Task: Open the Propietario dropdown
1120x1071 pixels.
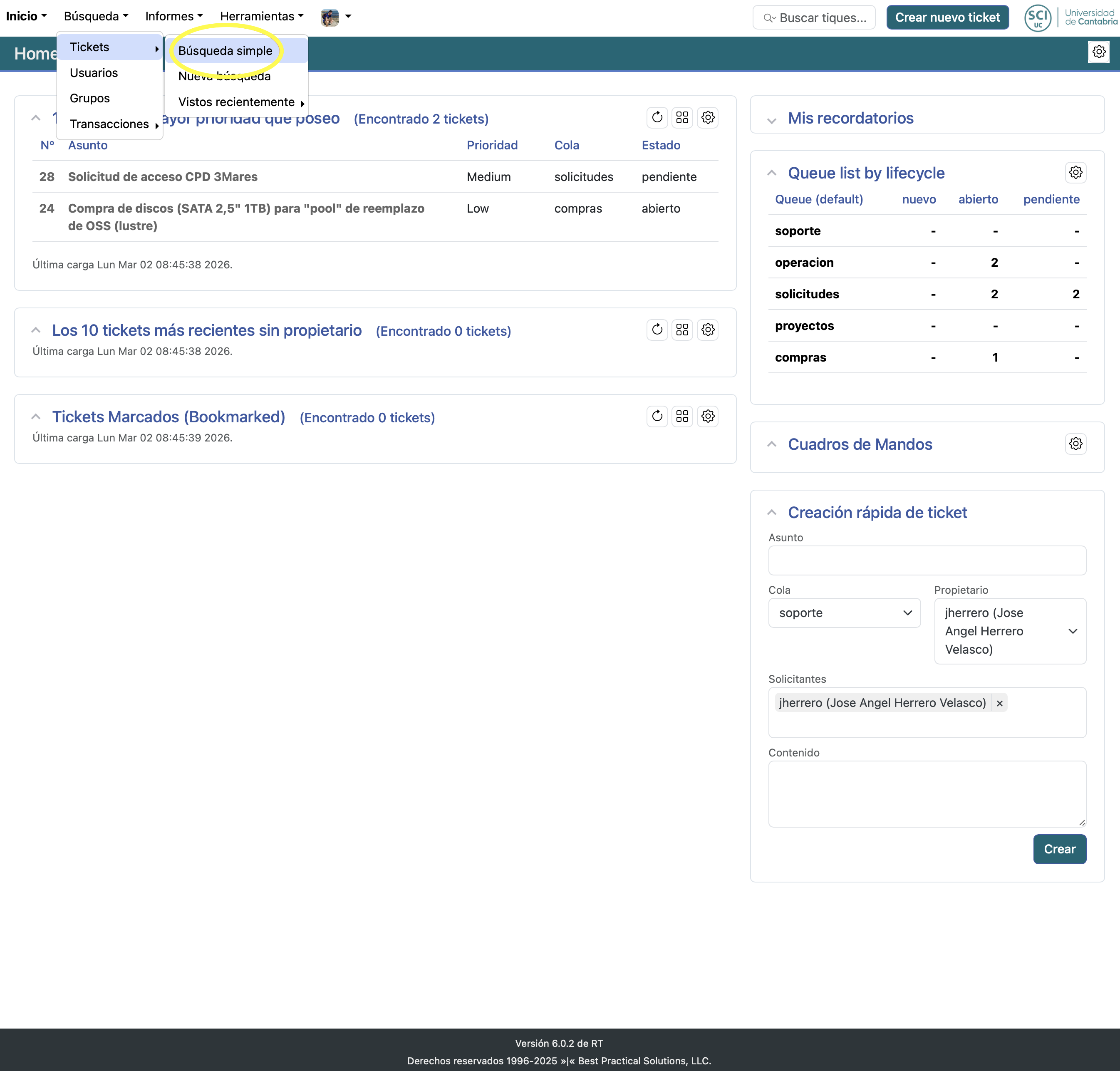Action: click(x=1009, y=631)
